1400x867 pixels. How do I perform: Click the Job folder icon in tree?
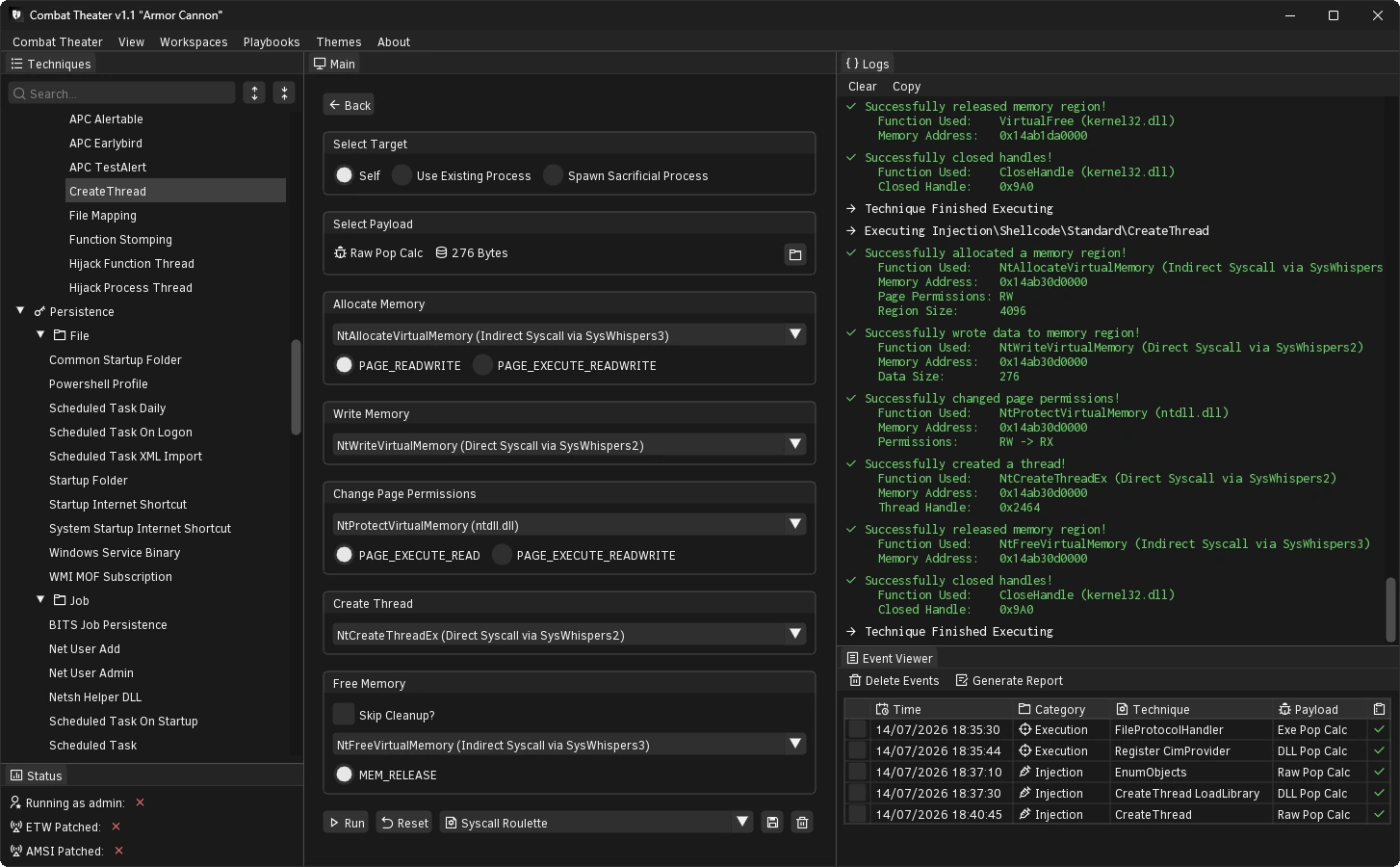(60, 600)
